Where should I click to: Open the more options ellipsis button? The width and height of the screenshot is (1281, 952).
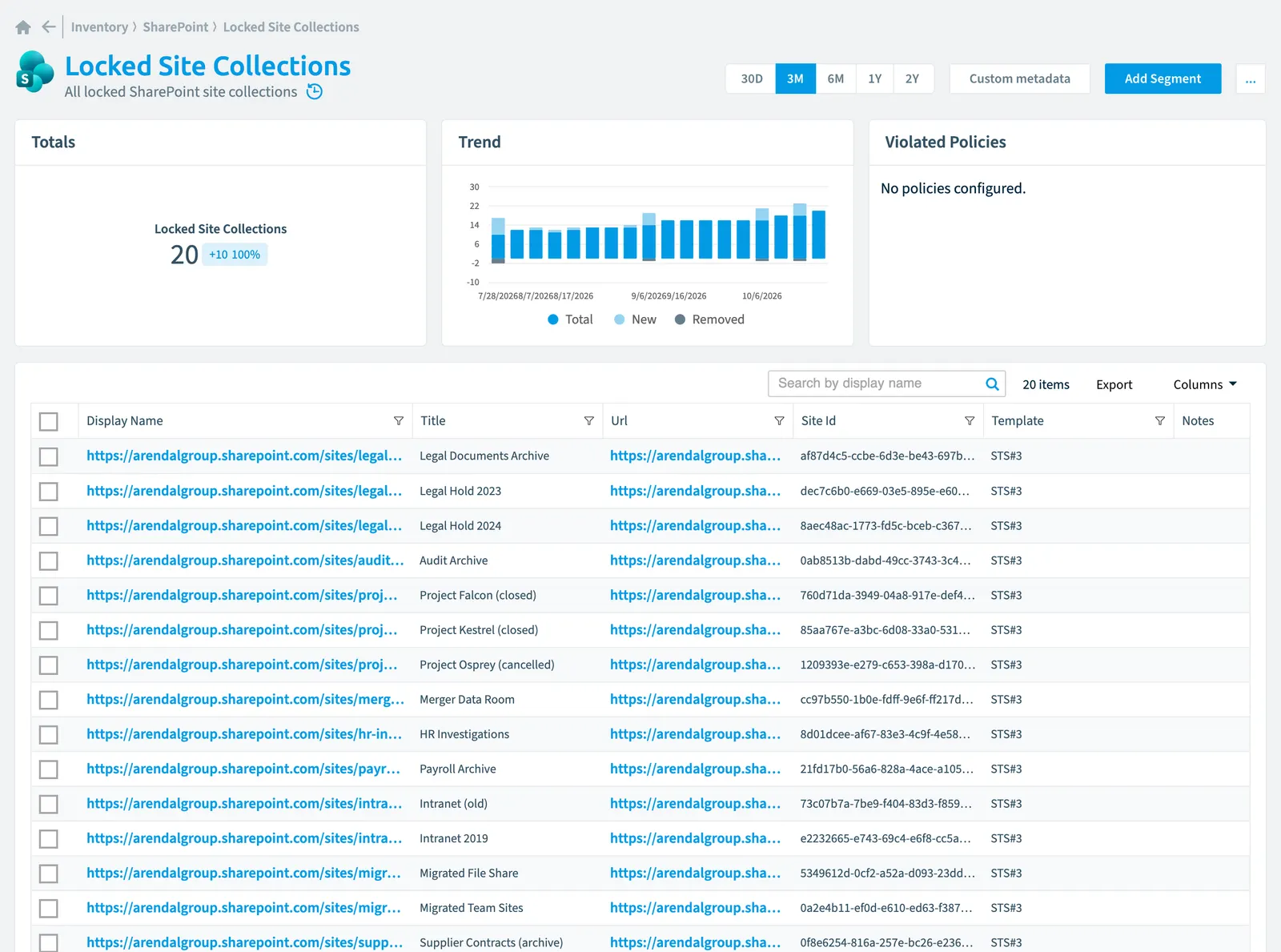(x=1251, y=78)
